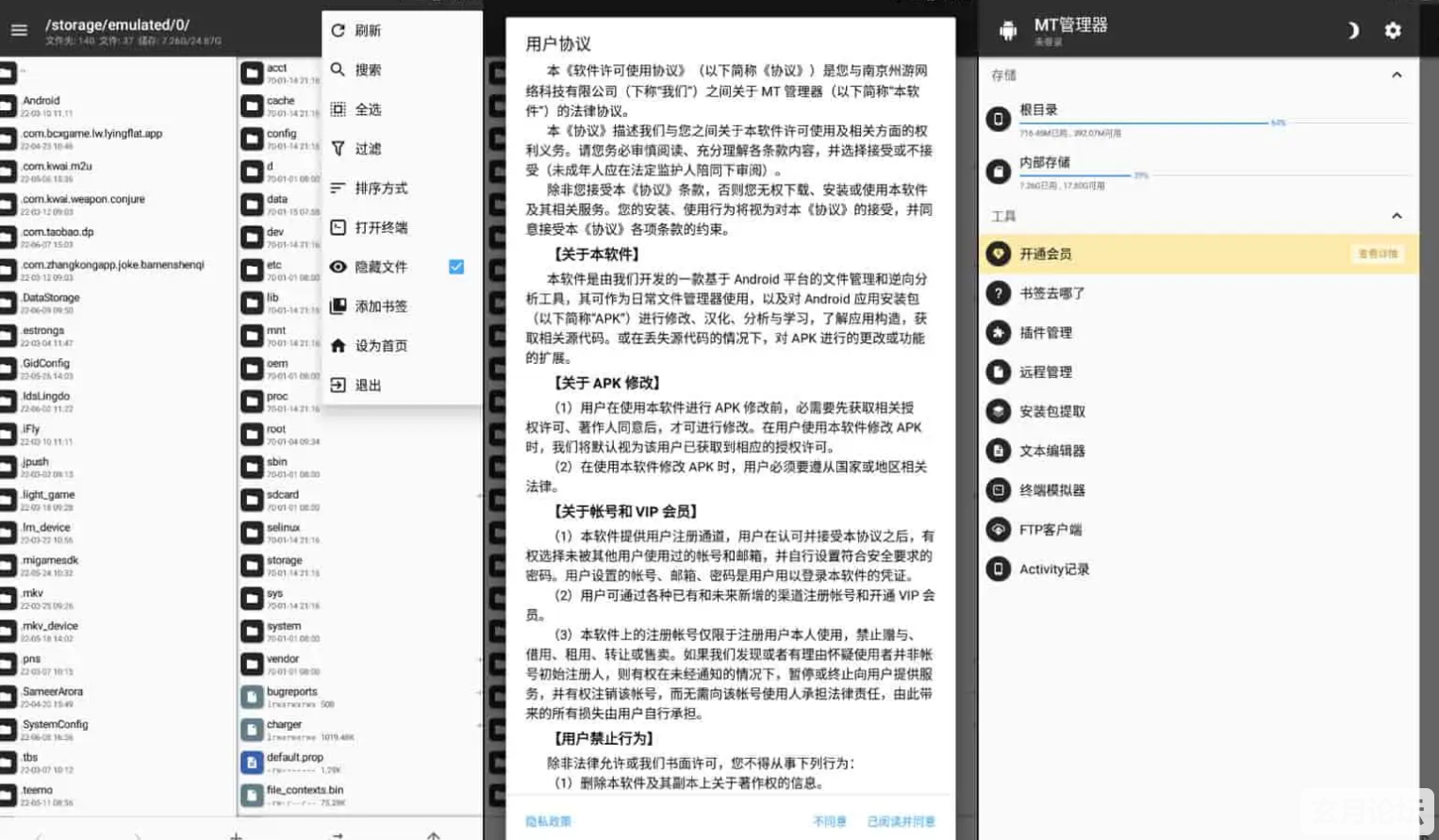Click the MT管理器 title text
1439x840 pixels.
pos(1070,25)
